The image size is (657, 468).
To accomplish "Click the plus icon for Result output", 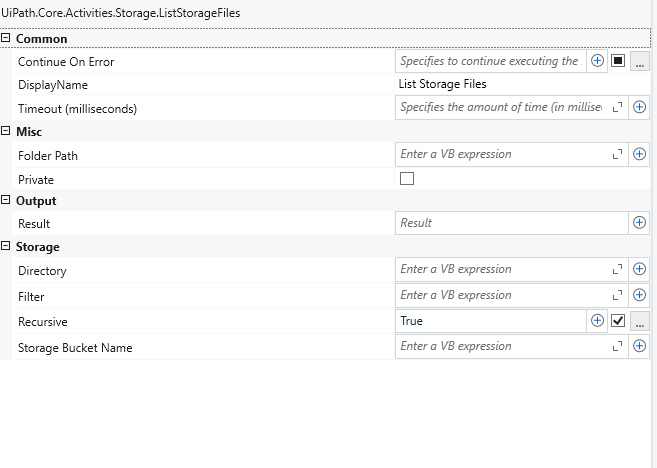I will (x=640, y=223).
